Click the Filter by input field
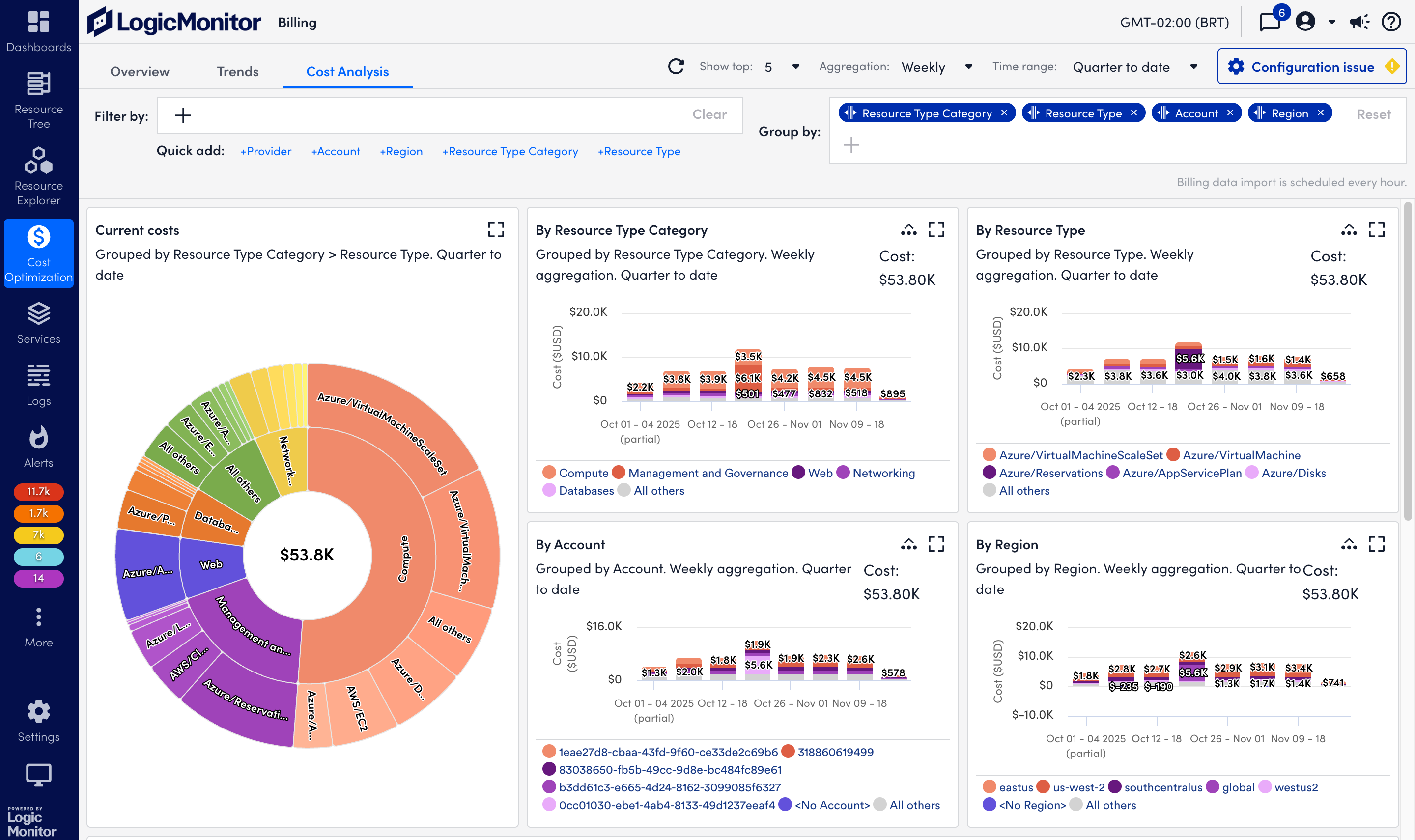The width and height of the screenshot is (1415, 840). [x=450, y=115]
